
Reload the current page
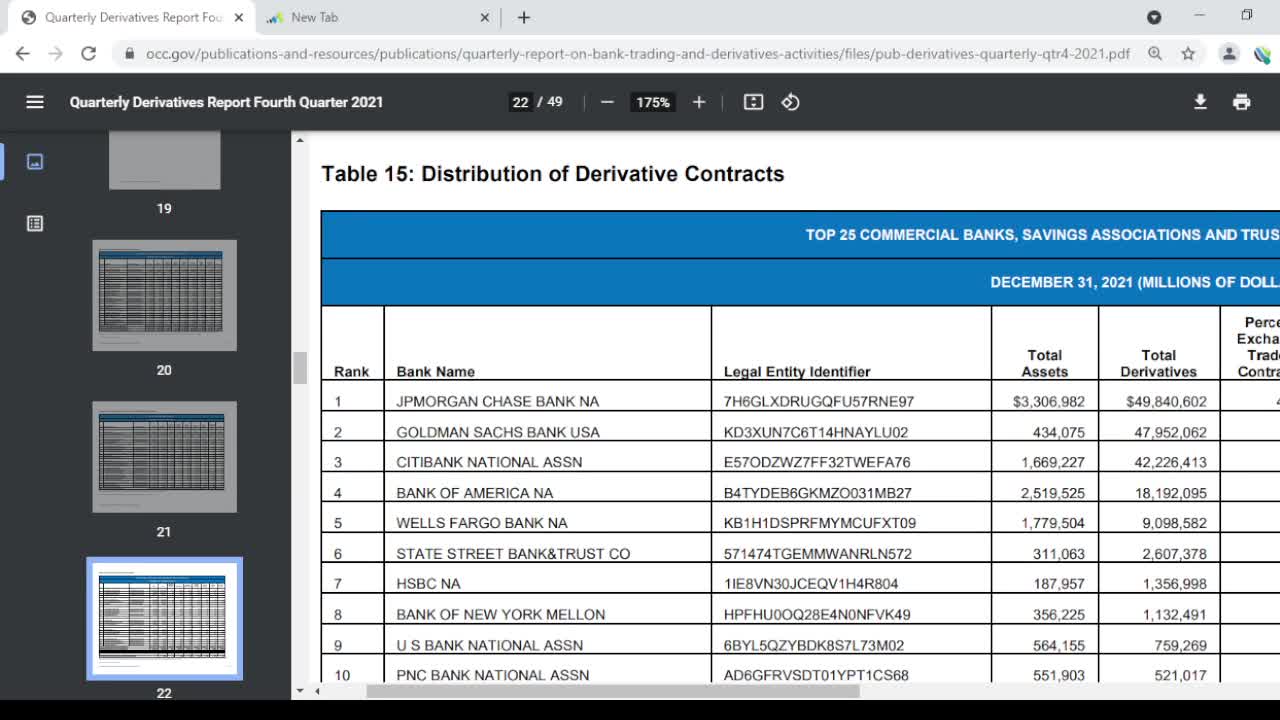(89, 54)
